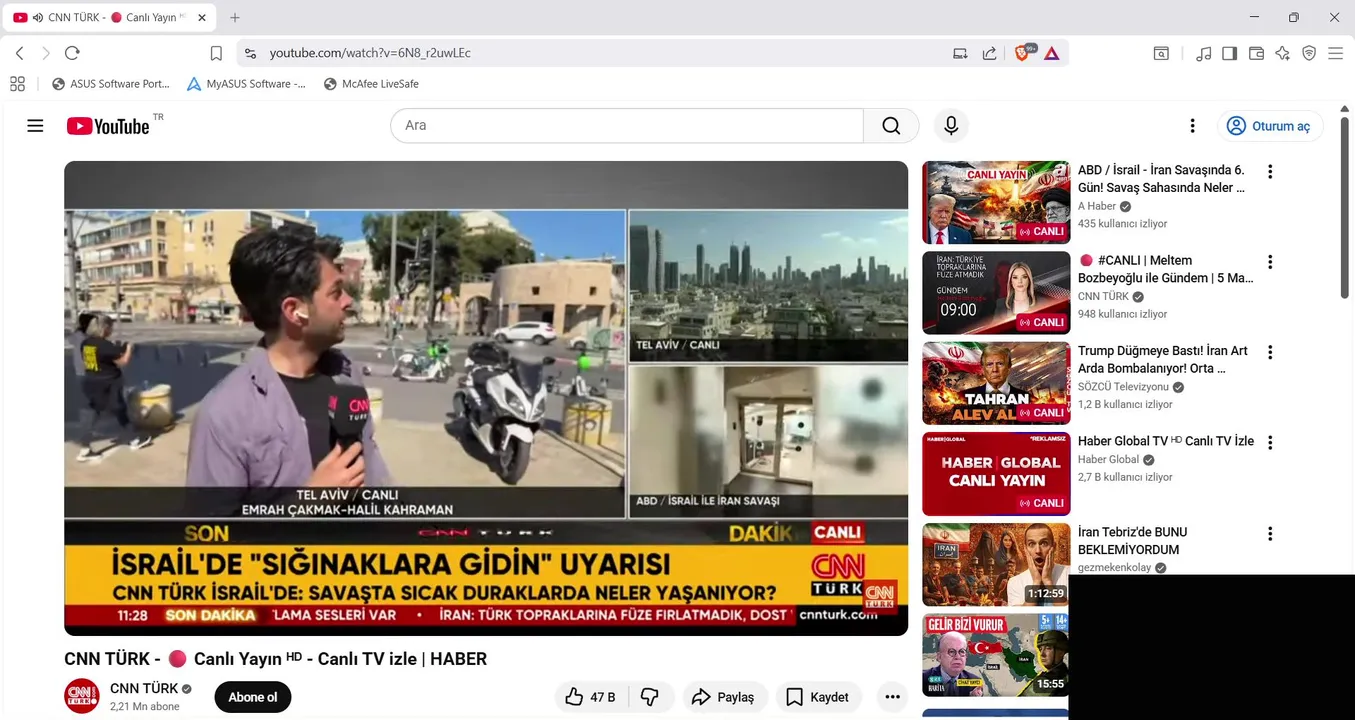Screen dimensions: 1355x720
Task: Open Brave Rewards triangle icon
Action: [1051, 53]
